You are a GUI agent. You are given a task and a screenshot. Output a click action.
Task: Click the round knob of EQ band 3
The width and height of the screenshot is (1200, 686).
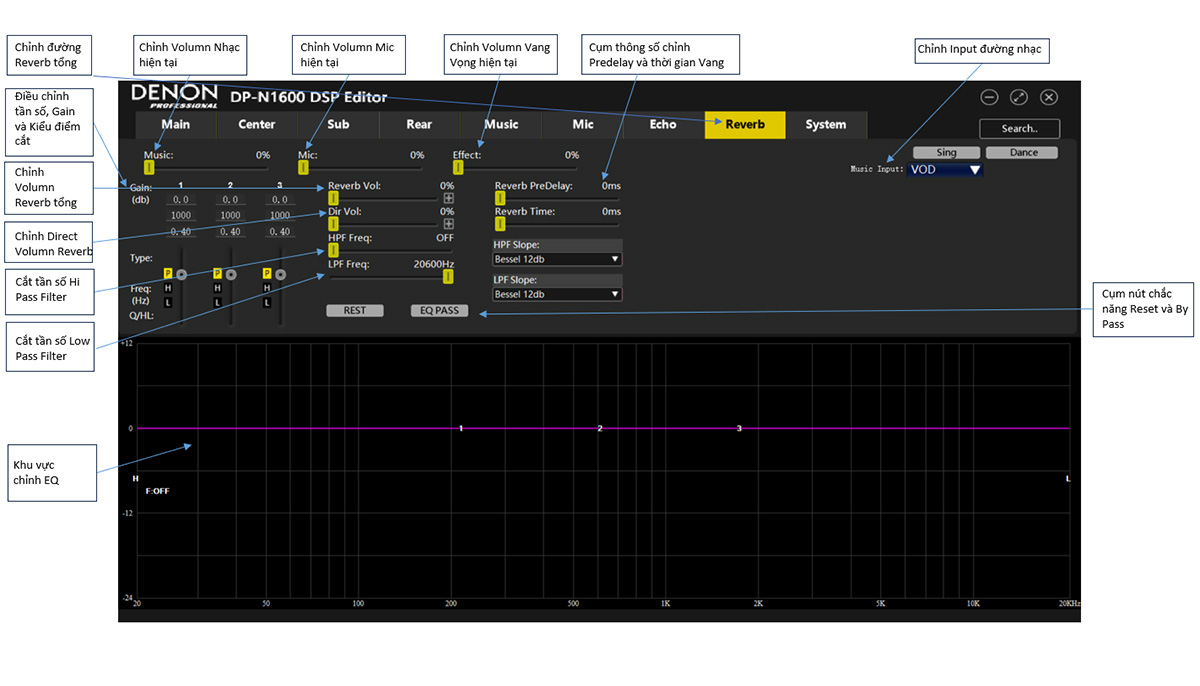pyautogui.click(x=281, y=274)
